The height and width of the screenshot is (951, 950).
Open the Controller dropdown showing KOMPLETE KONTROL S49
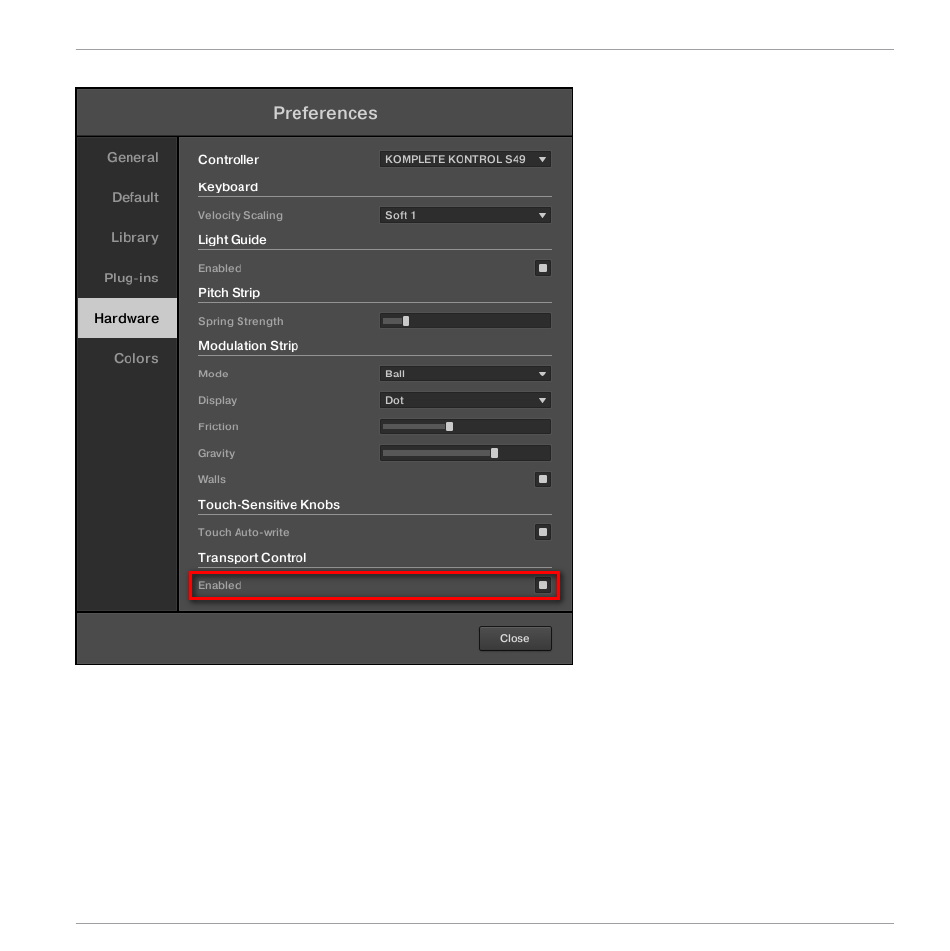[x=465, y=159]
